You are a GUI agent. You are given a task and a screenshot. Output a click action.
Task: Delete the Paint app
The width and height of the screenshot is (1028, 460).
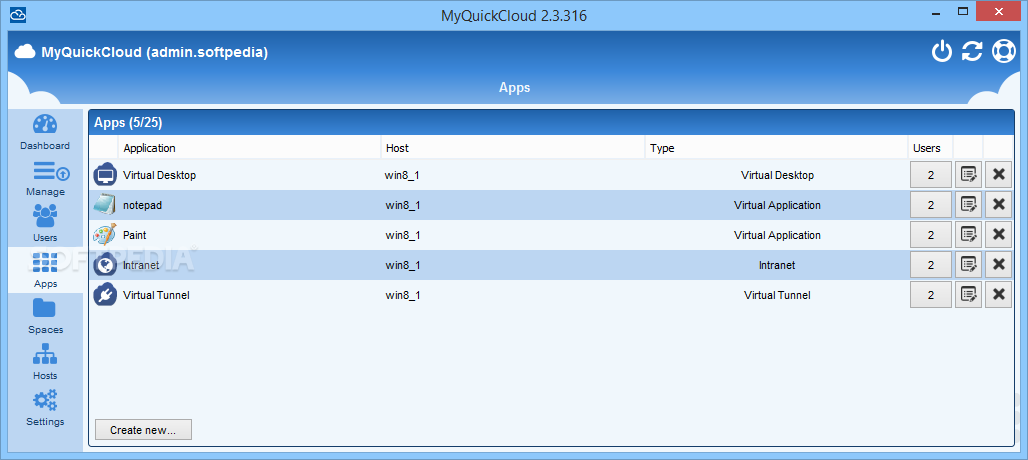pyautogui.click(x=998, y=235)
